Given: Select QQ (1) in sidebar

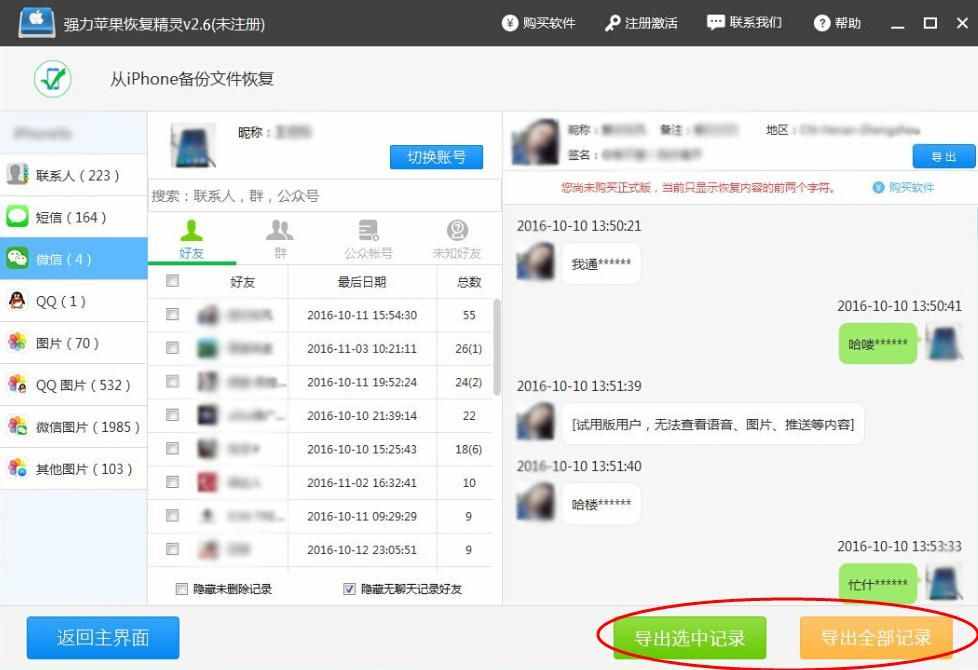Looking at the screenshot, I should [x=74, y=301].
